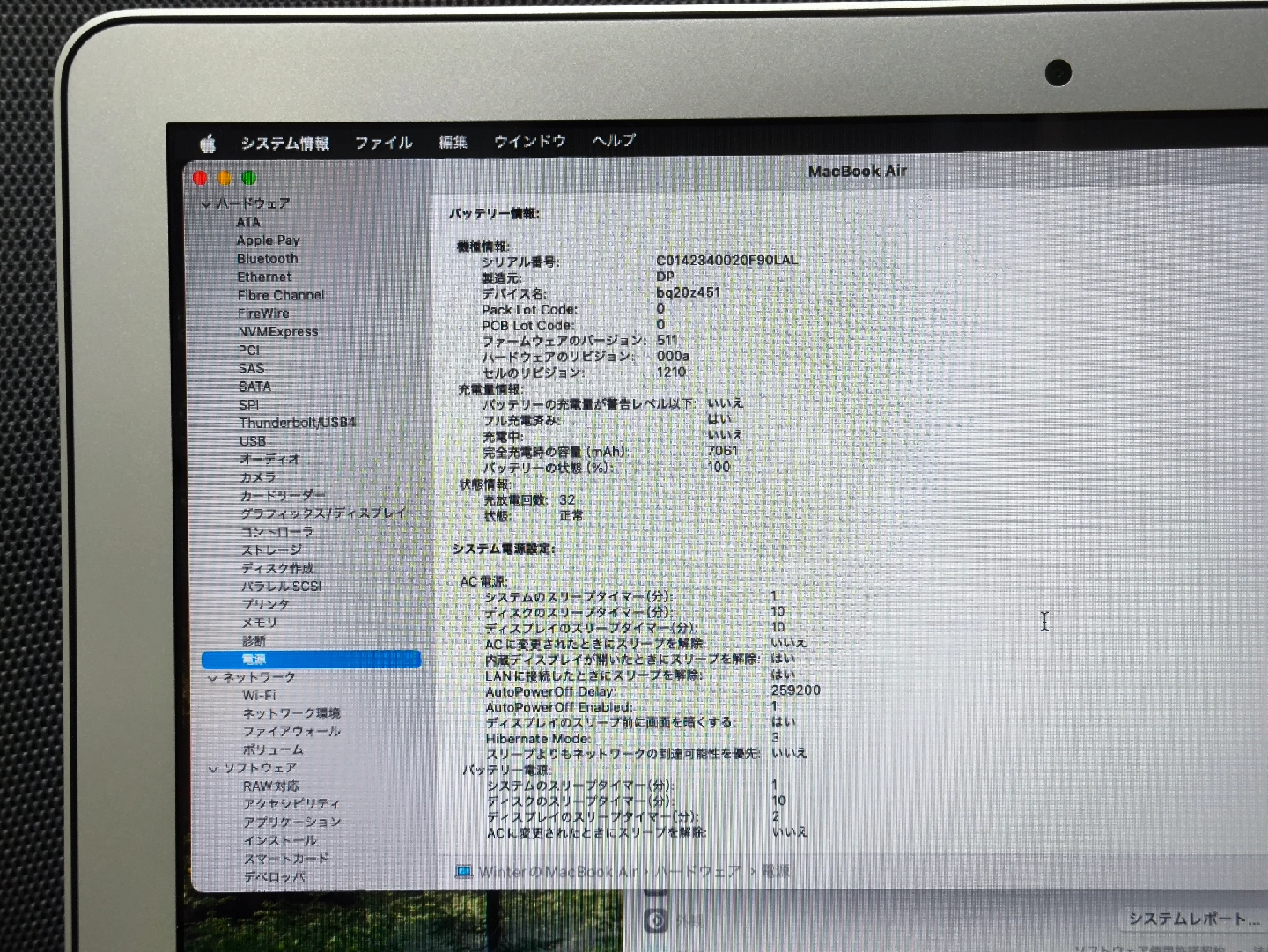Click the battery serial number value
The width and height of the screenshot is (1268, 952).
(726, 261)
